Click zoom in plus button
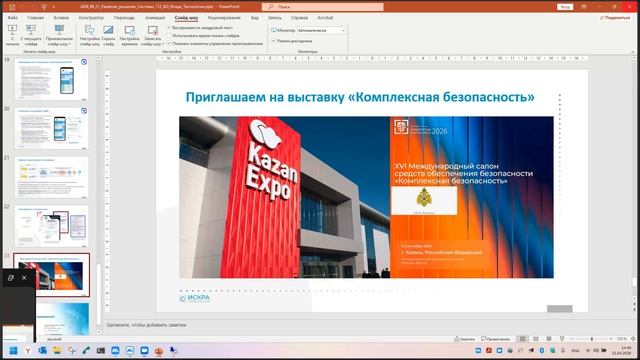 tap(611, 339)
